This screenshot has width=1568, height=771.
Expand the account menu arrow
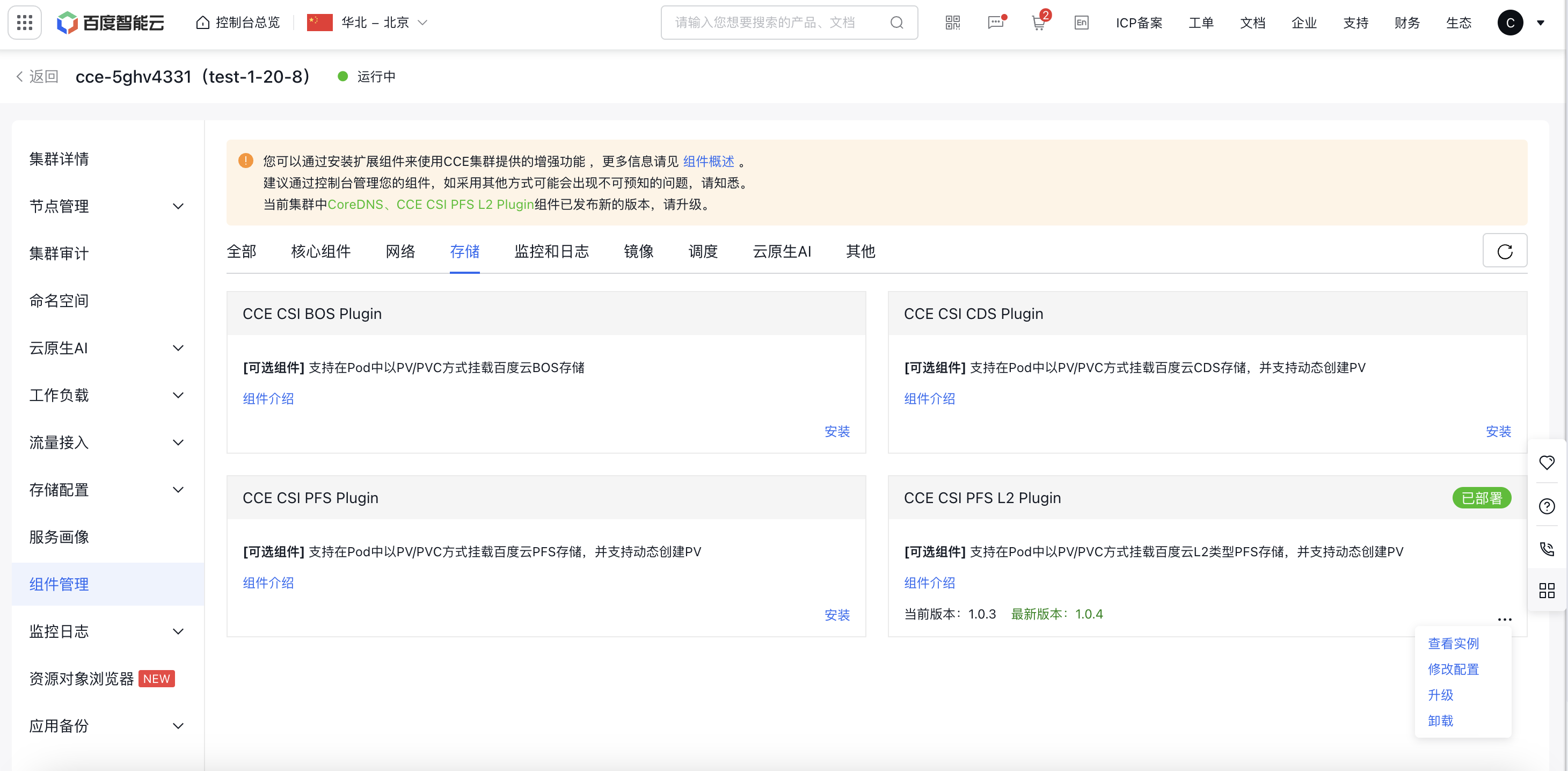coord(1541,23)
